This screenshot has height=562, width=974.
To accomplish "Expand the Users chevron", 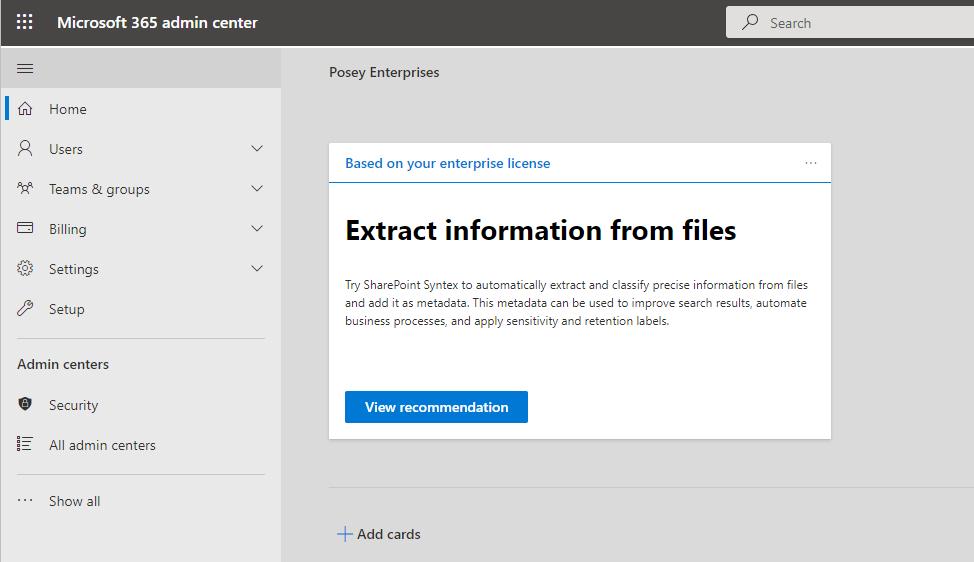I will (257, 148).
